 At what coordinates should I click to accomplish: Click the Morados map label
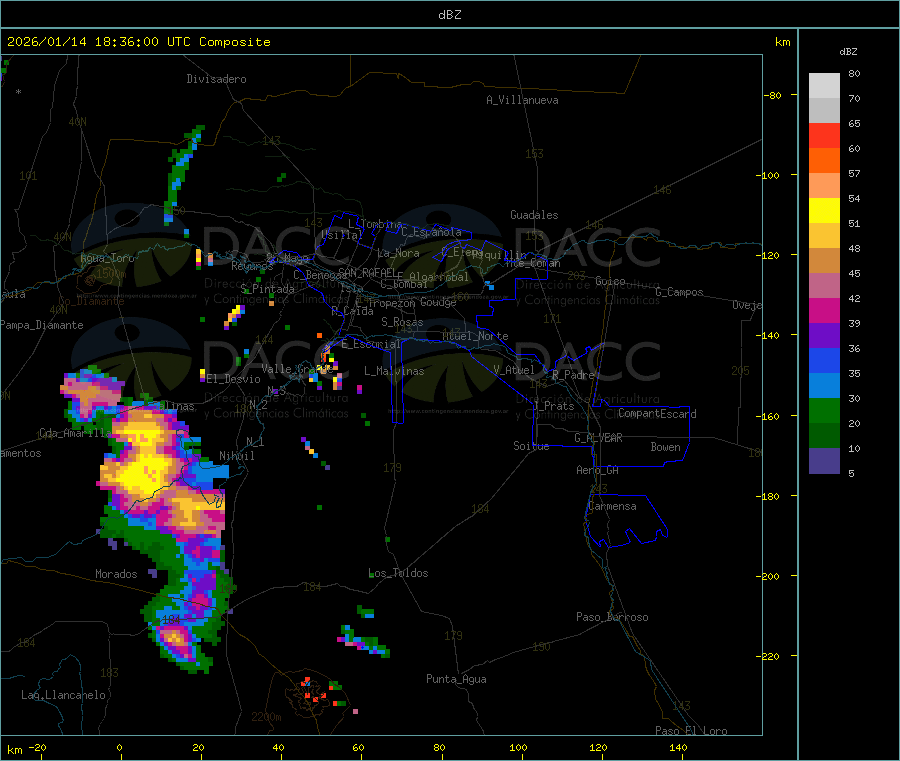pyautogui.click(x=117, y=574)
